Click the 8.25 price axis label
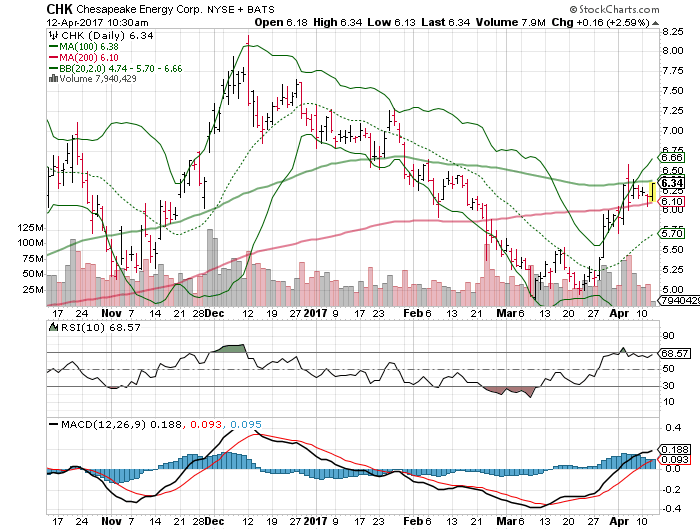Image resolution: width=700 pixels, height=530 pixels. click(x=673, y=32)
